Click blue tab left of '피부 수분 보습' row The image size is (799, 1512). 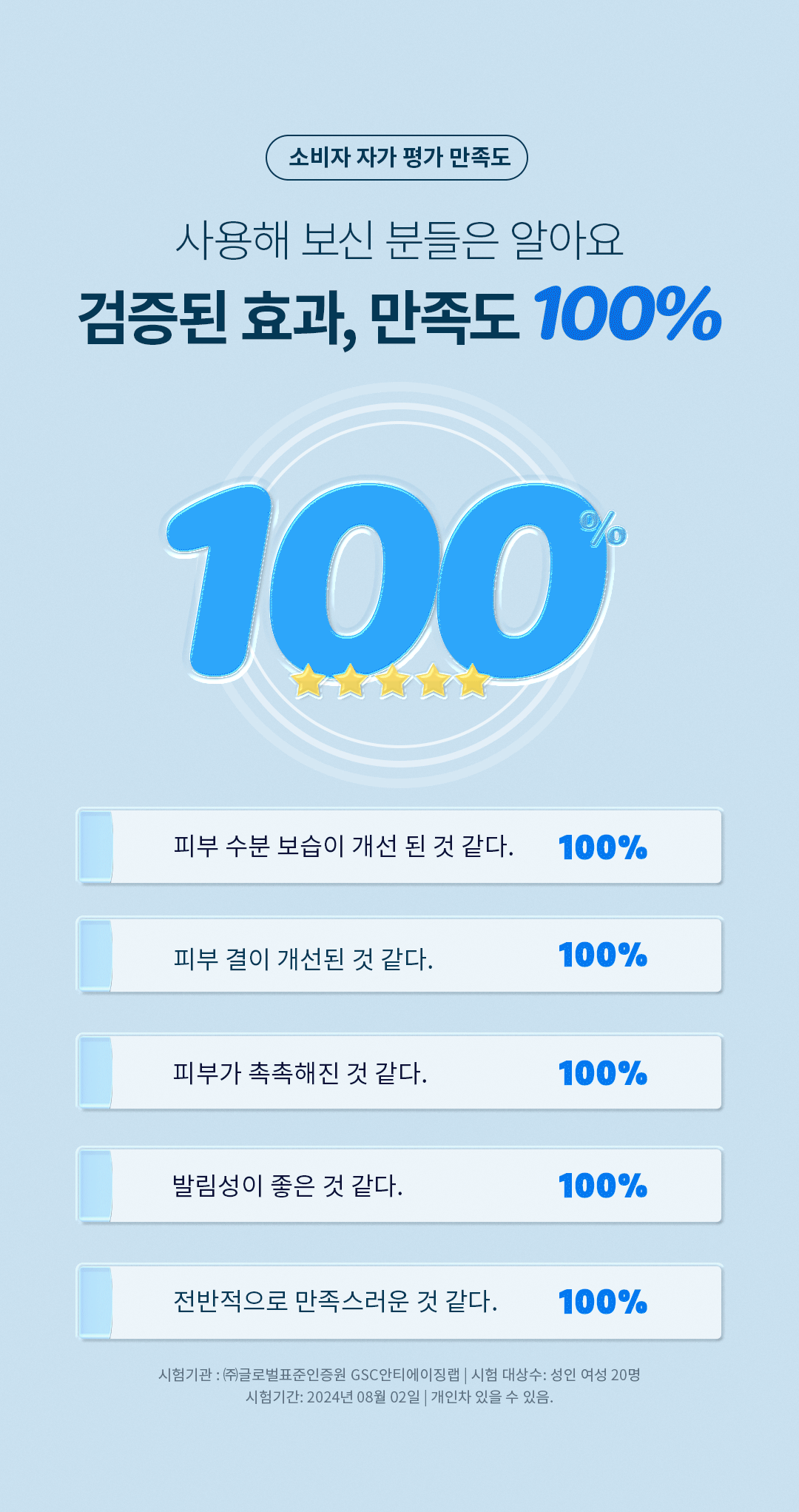coord(95,846)
